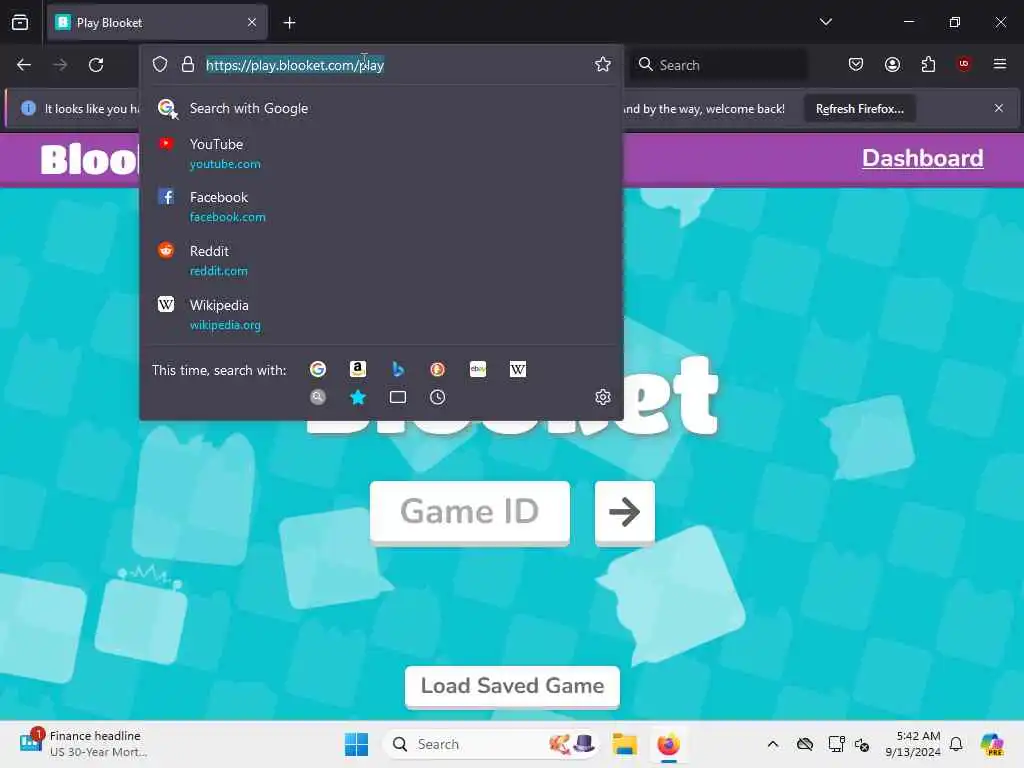Select the YouTube suggestion
Viewport: 1024px width, 768px height.
(381, 153)
